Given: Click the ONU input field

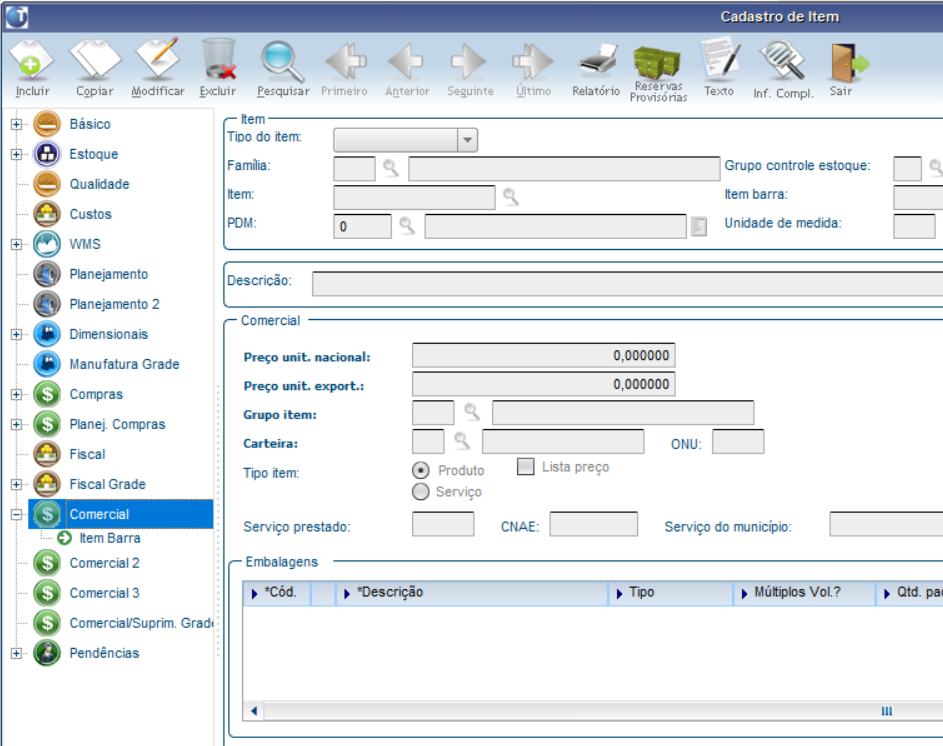Looking at the screenshot, I should pyautogui.click(x=738, y=442).
